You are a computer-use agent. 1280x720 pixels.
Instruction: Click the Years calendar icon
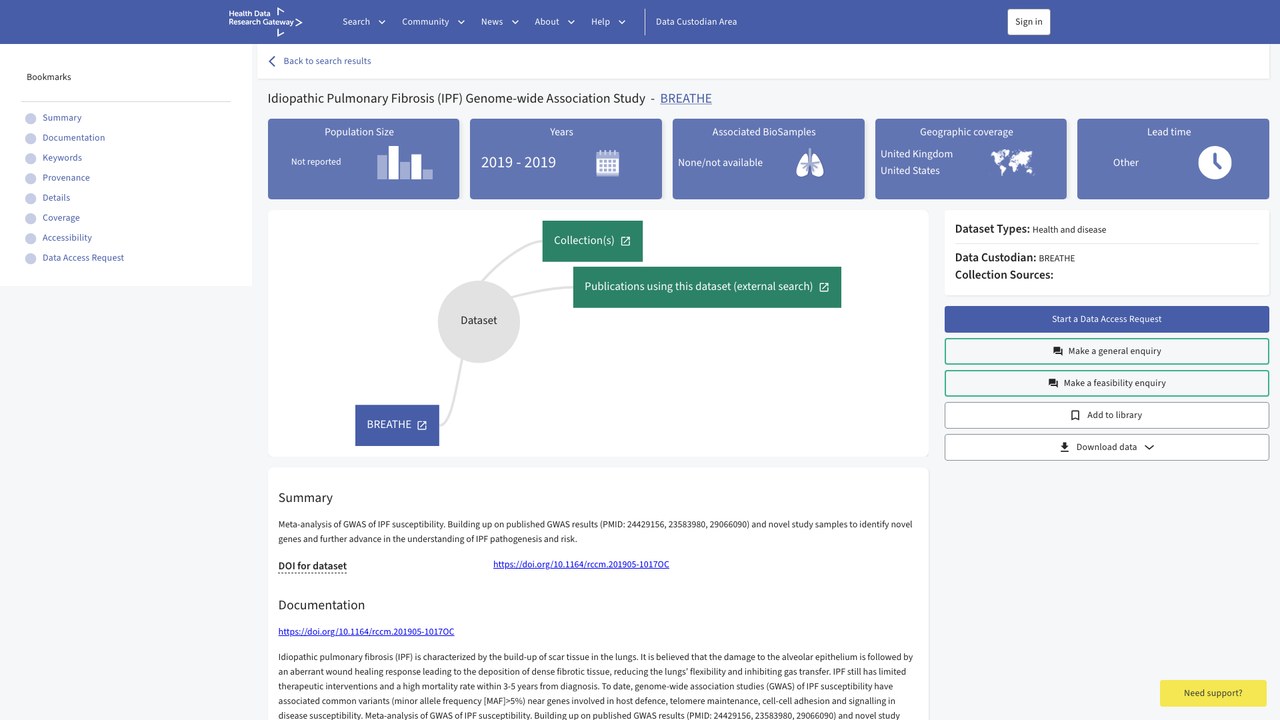(608, 163)
